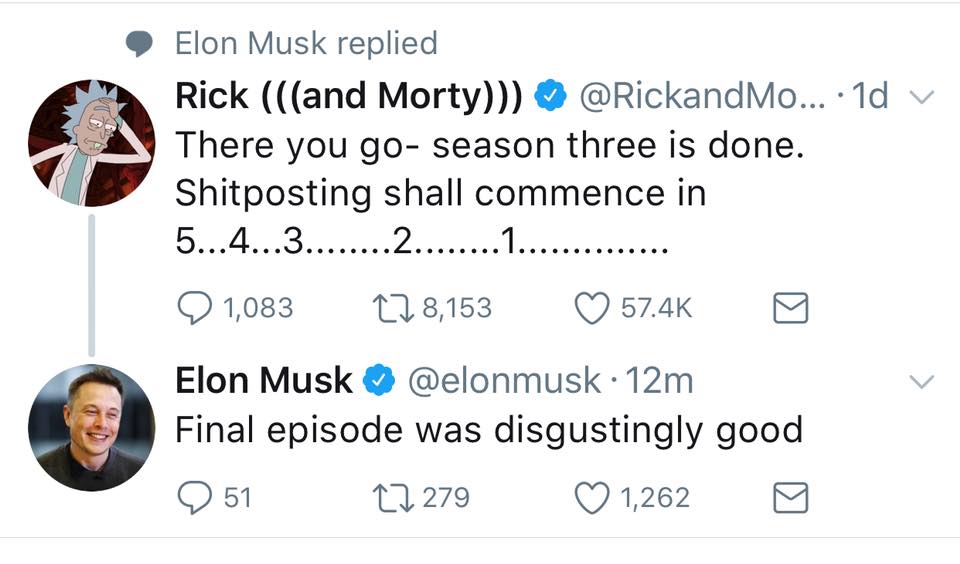The height and width of the screenshot is (564, 960).
Task: Open the 'Elon Musk replied' context label
Action: pyautogui.click(x=306, y=43)
